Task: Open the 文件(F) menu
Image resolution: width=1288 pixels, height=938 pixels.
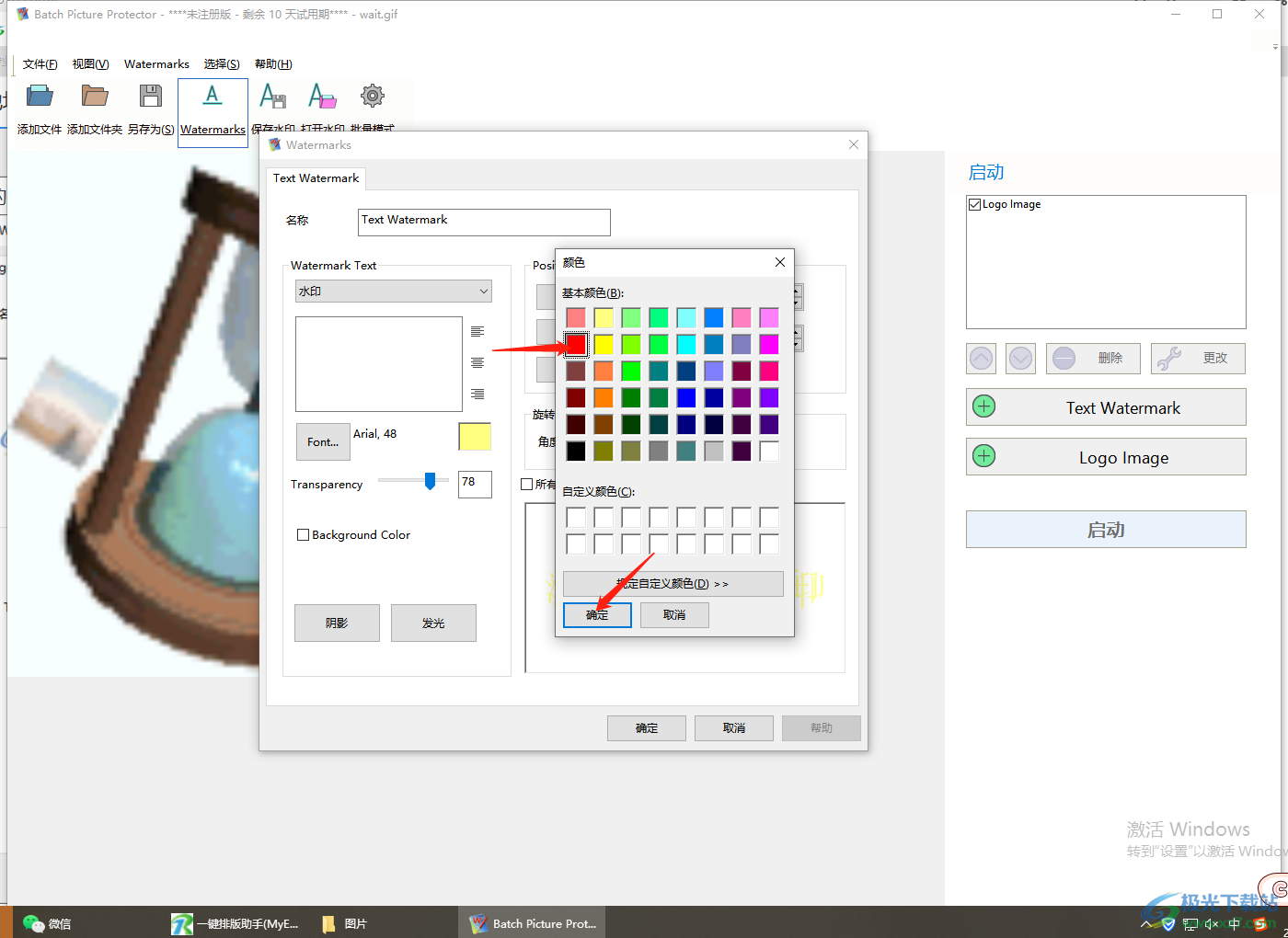Action: pyautogui.click(x=40, y=63)
